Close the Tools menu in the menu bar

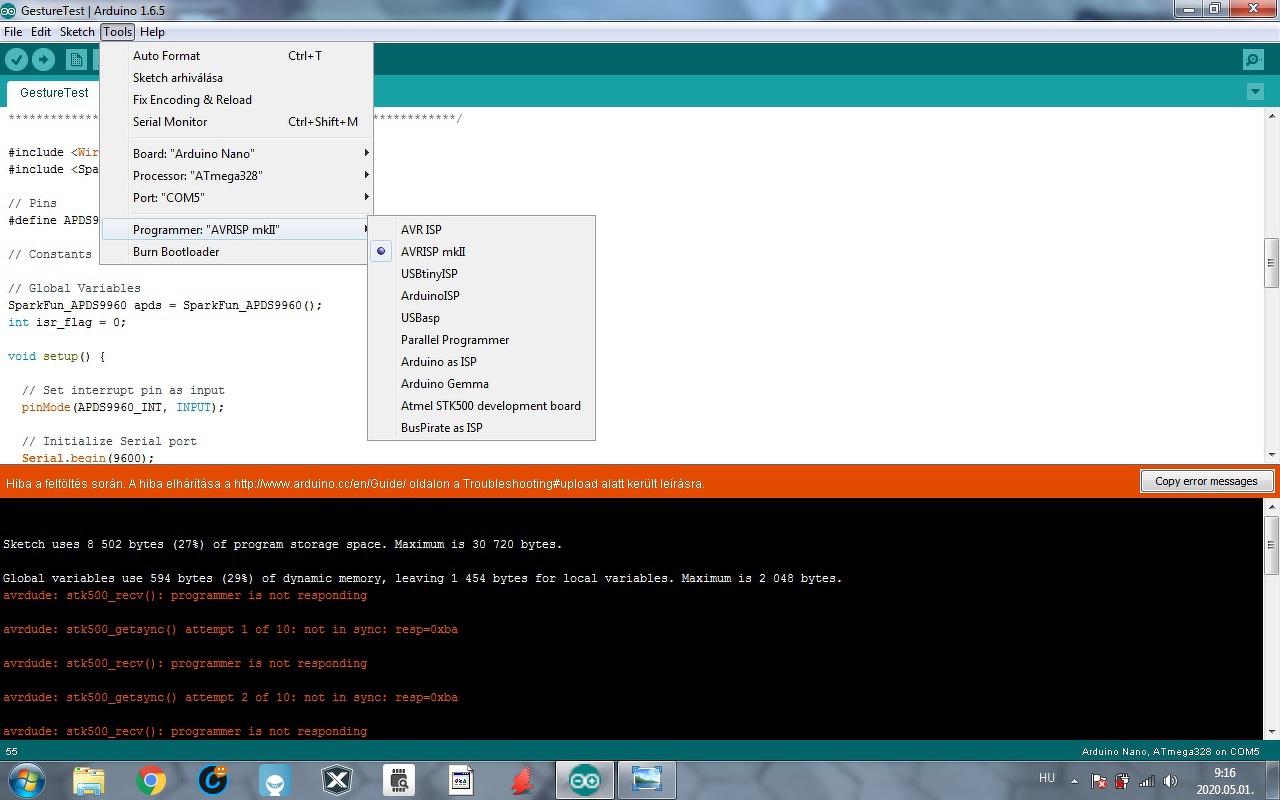click(117, 32)
